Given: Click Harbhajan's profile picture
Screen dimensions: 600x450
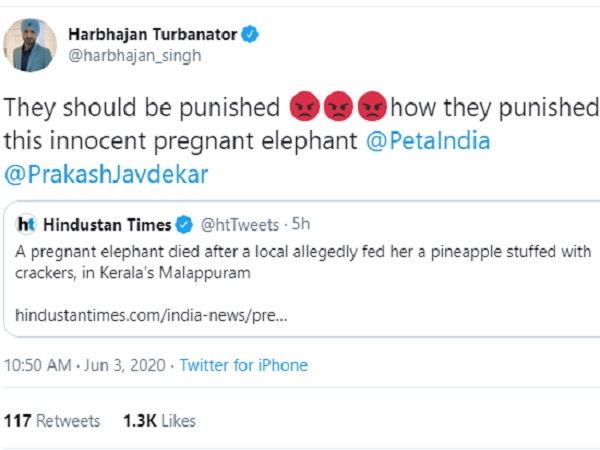Looking at the screenshot, I should coord(30,44).
